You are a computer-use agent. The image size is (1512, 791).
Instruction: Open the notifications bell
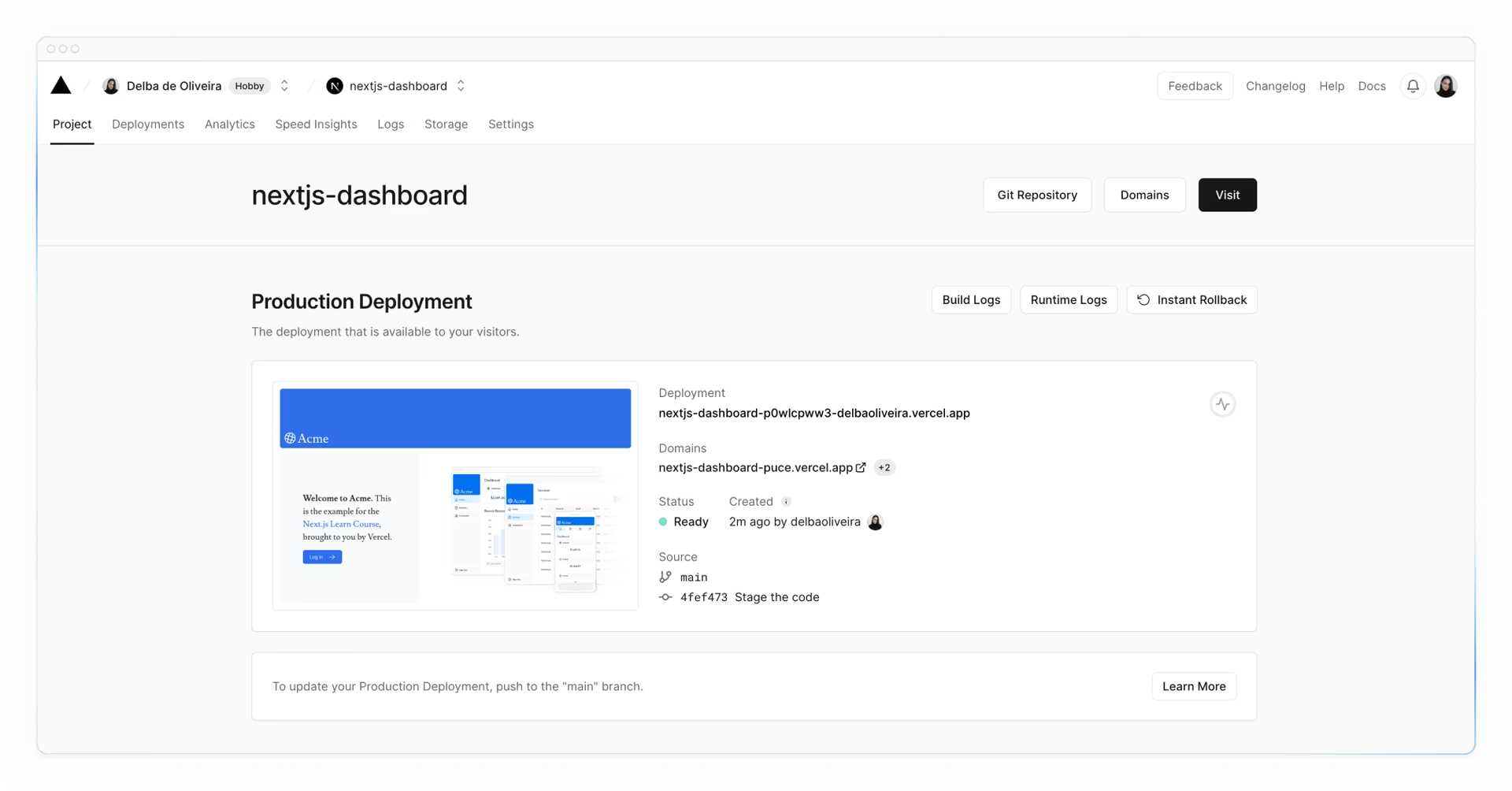[x=1413, y=86]
